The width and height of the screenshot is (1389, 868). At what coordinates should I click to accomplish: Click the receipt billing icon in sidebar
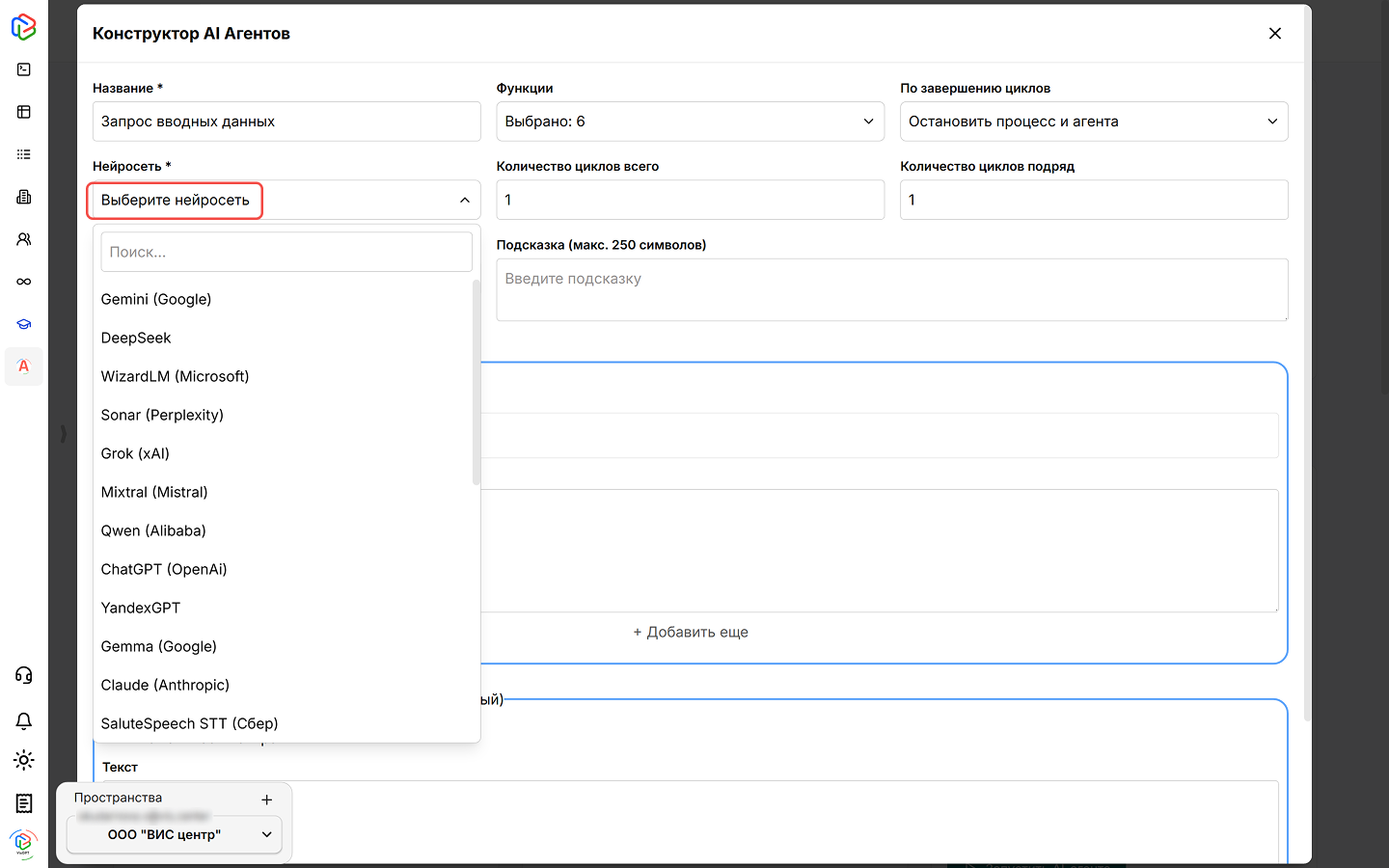24,803
